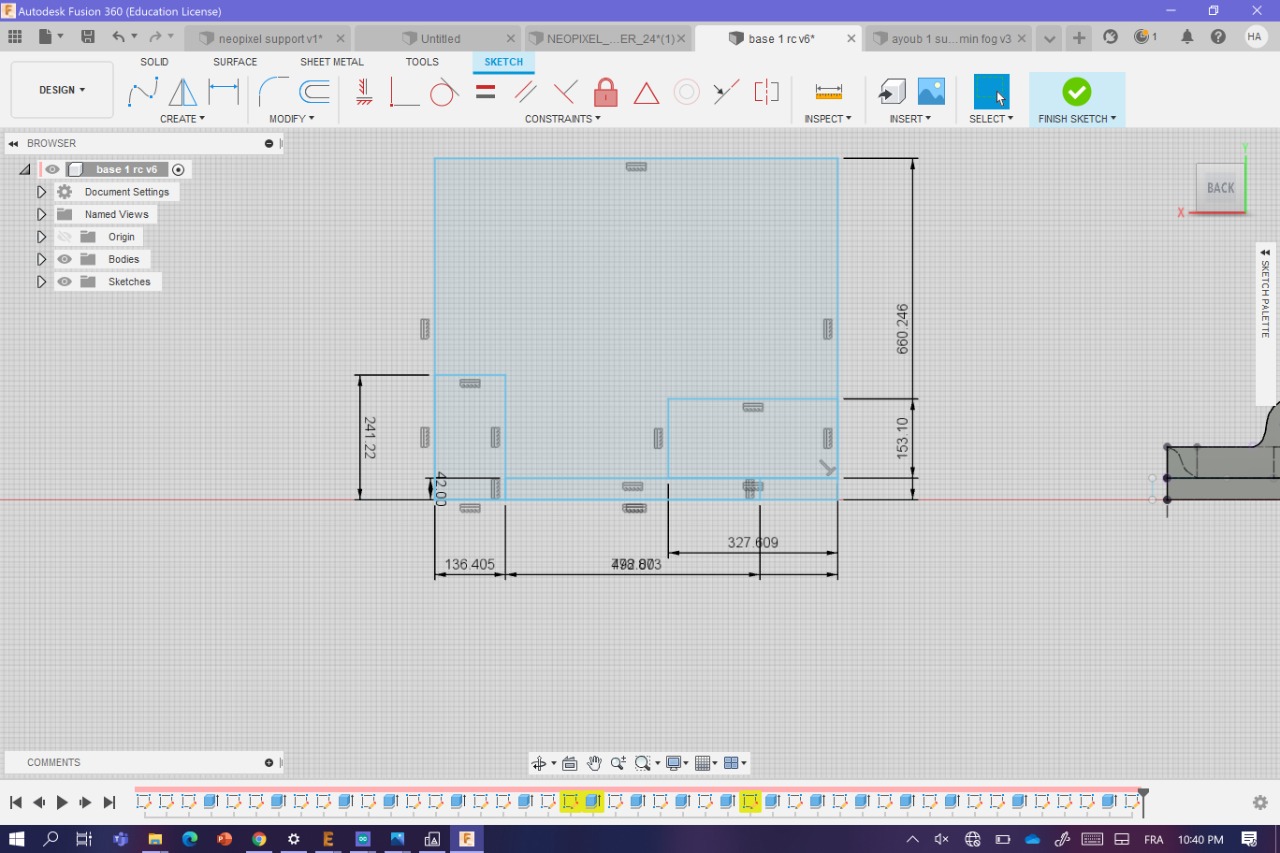
Task: Open the Job Status clock icon
Action: 1143,37
